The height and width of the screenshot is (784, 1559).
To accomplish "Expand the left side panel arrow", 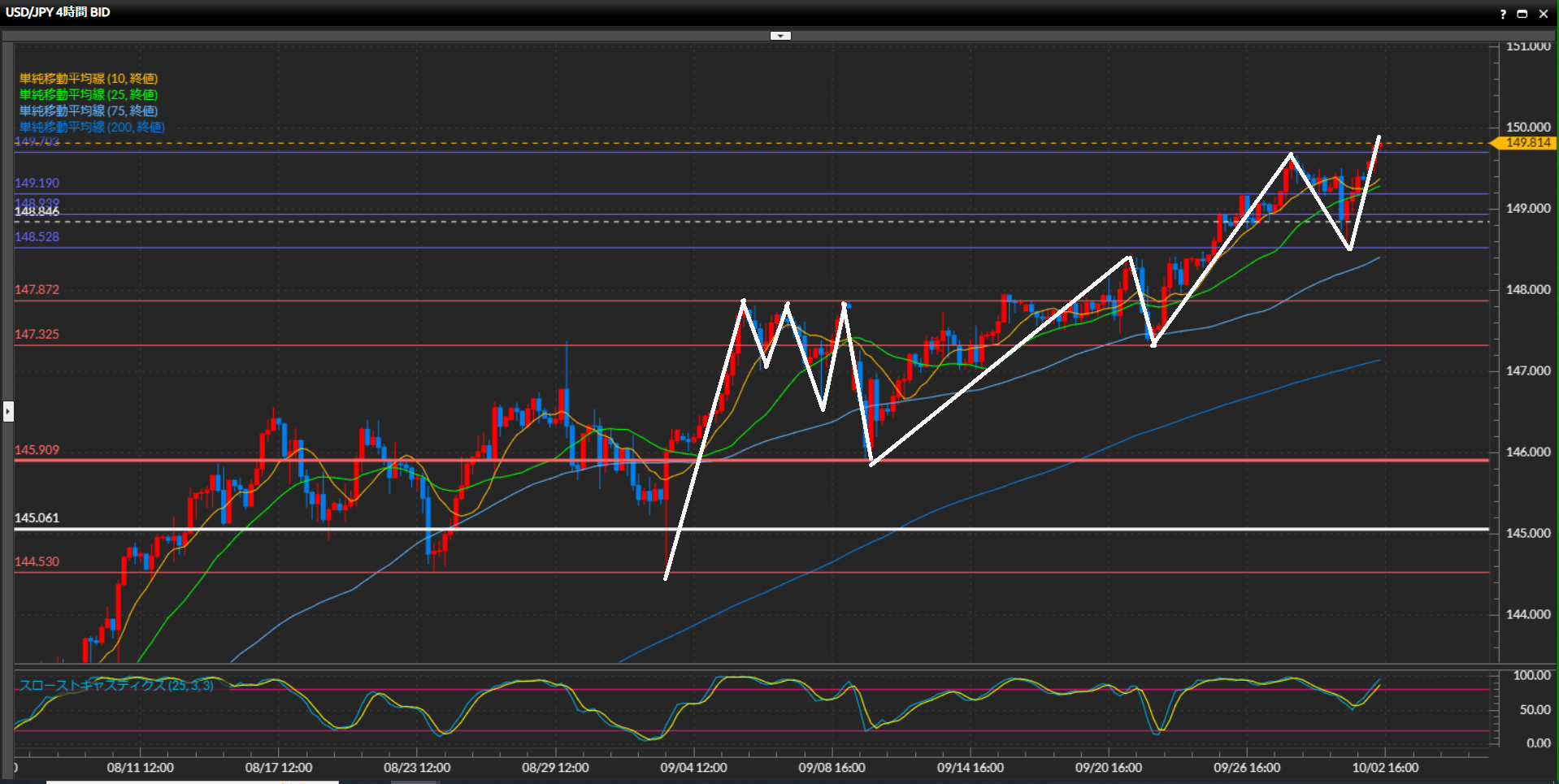I will 8,411.
